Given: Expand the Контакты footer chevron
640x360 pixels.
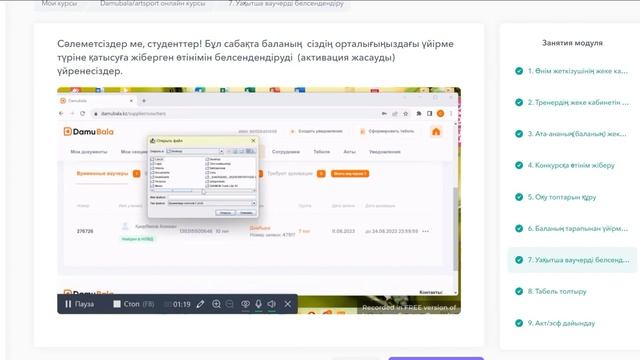Looking at the screenshot, I should [456, 292].
